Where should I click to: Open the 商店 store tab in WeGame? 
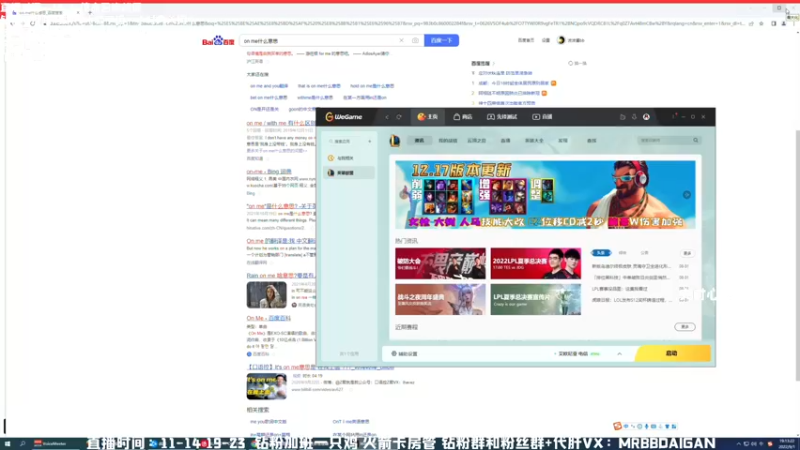tap(463, 117)
